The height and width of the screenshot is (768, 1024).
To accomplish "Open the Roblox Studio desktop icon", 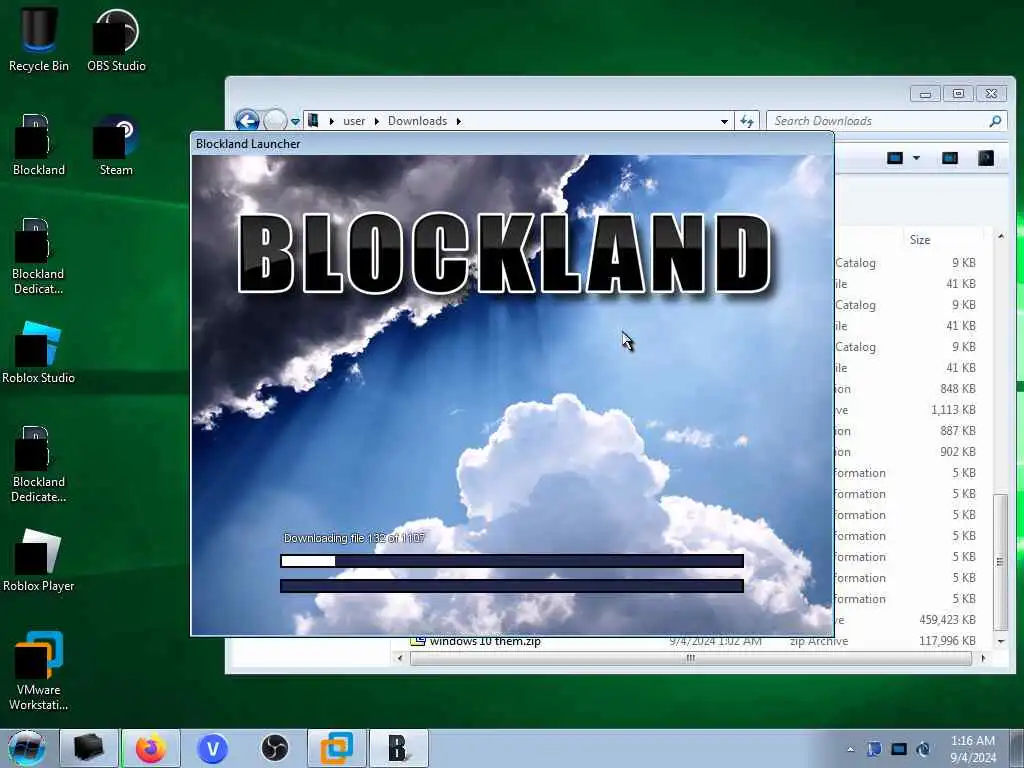I will (x=38, y=353).
